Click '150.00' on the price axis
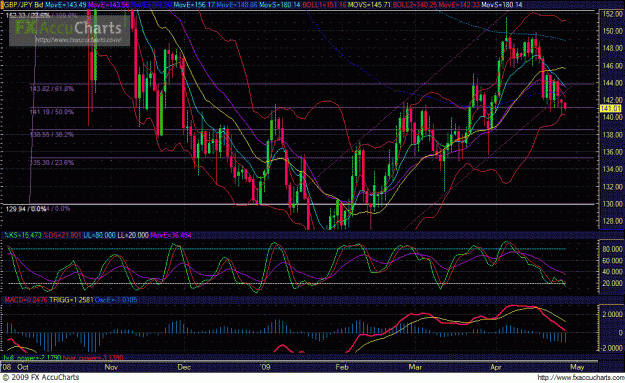Image resolution: width=625 pixels, height=383 pixels. tap(612, 31)
